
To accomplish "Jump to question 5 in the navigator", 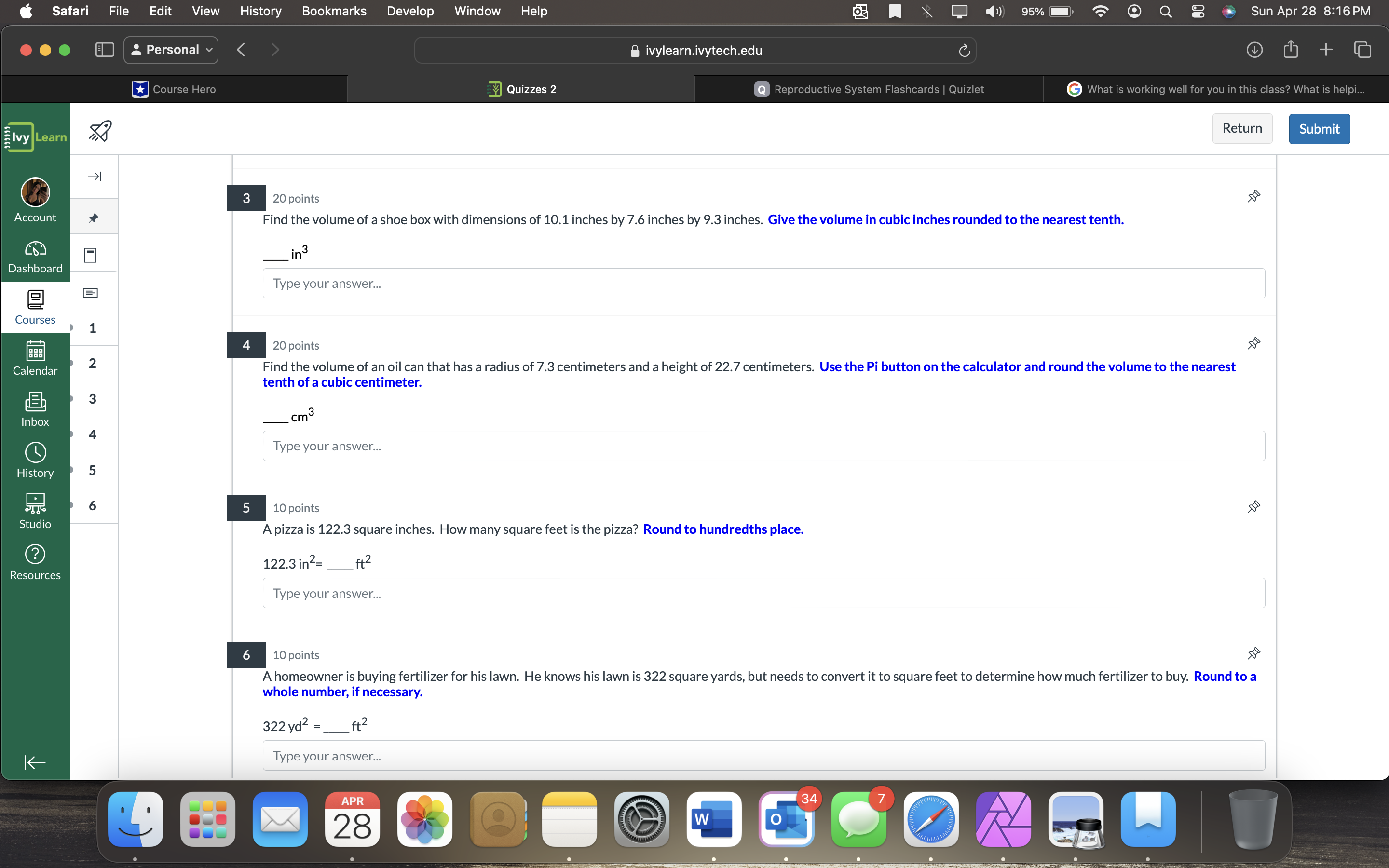I will pos(93,470).
